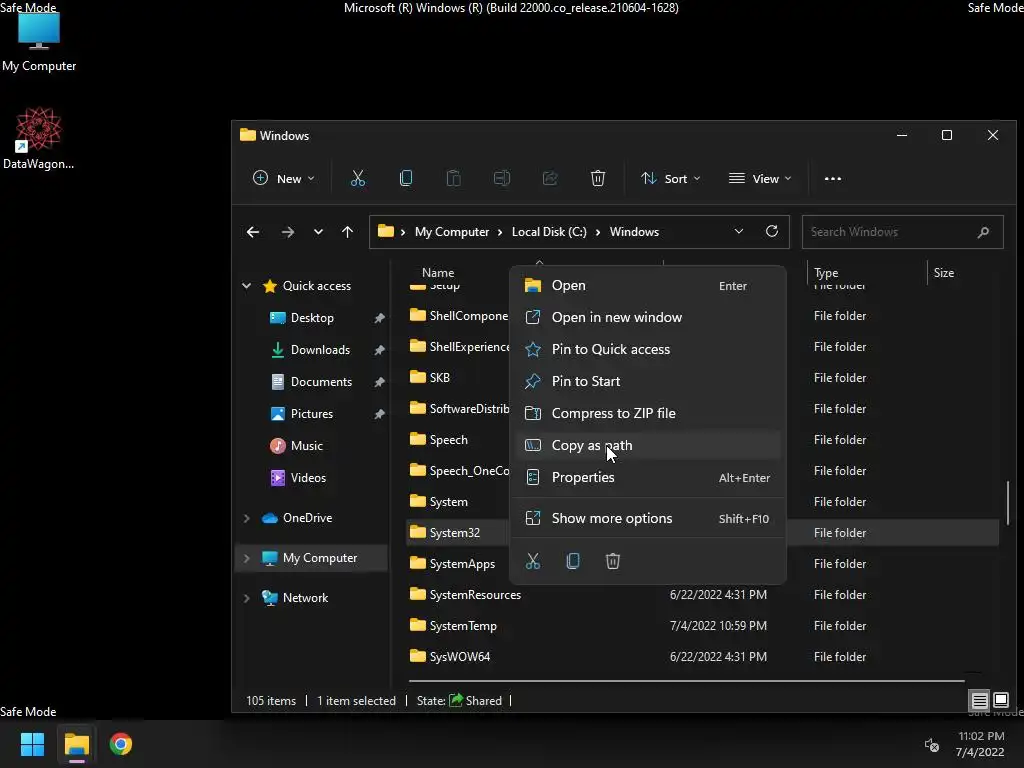This screenshot has width=1024, height=768.
Task: Click the Delete trash icon in the Explorer toolbar
Action: [598, 178]
